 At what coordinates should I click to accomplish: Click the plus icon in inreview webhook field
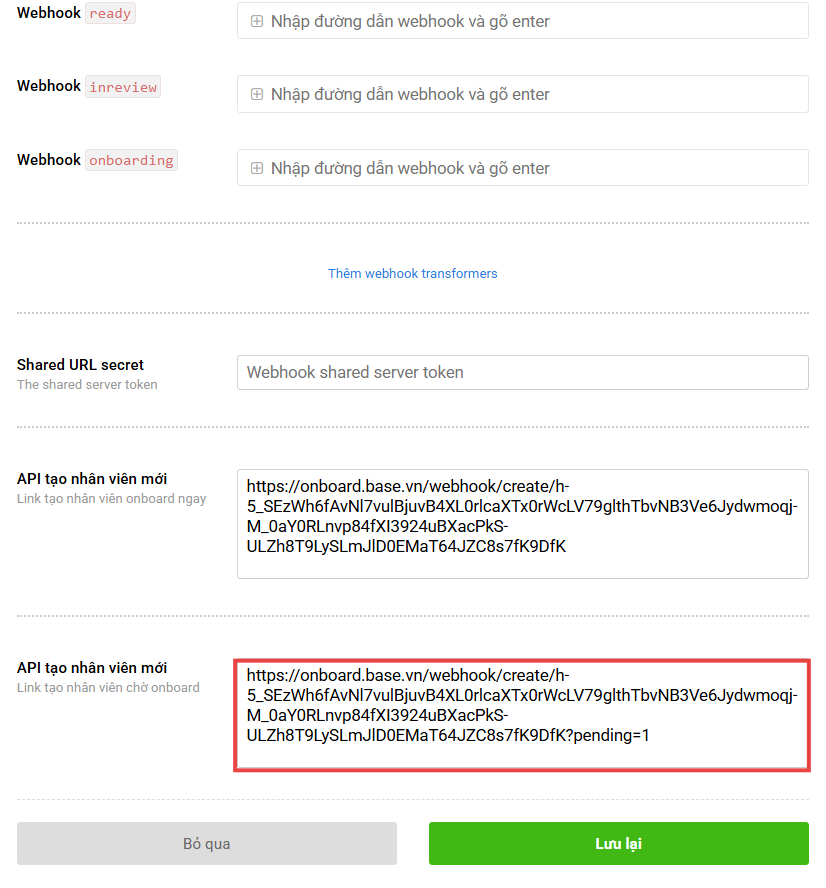(x=256, y=94)
